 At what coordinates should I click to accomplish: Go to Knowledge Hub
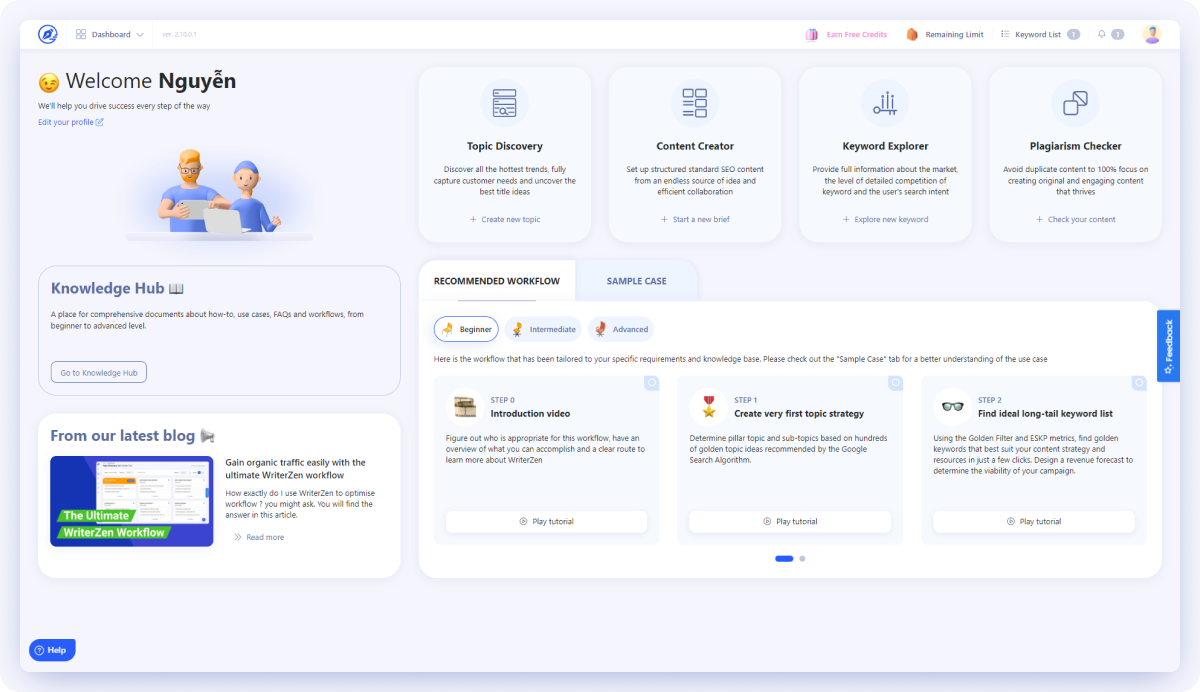(x=98, y=371)
